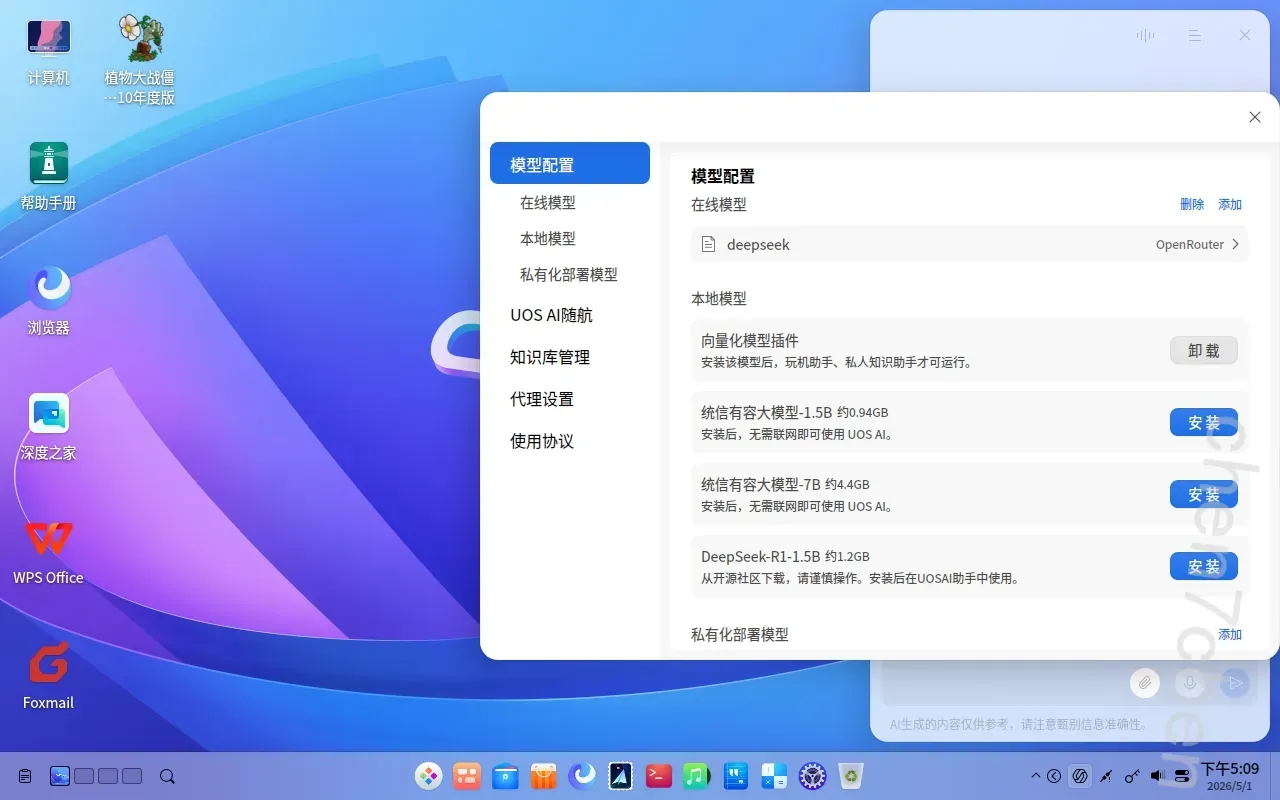The width and height of the screenshot is (1280, 800).
Task: Launch the browser from the dock
Action: pos(582,776)
